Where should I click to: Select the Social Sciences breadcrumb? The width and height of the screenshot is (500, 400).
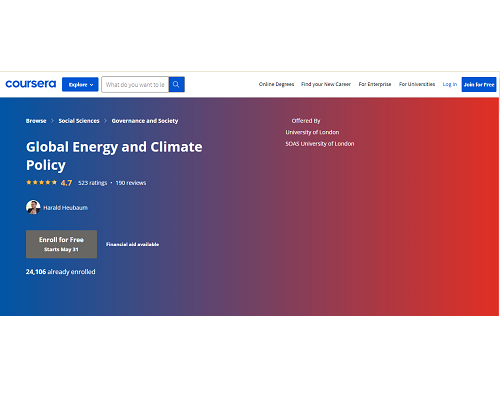(x=79, y=121)
